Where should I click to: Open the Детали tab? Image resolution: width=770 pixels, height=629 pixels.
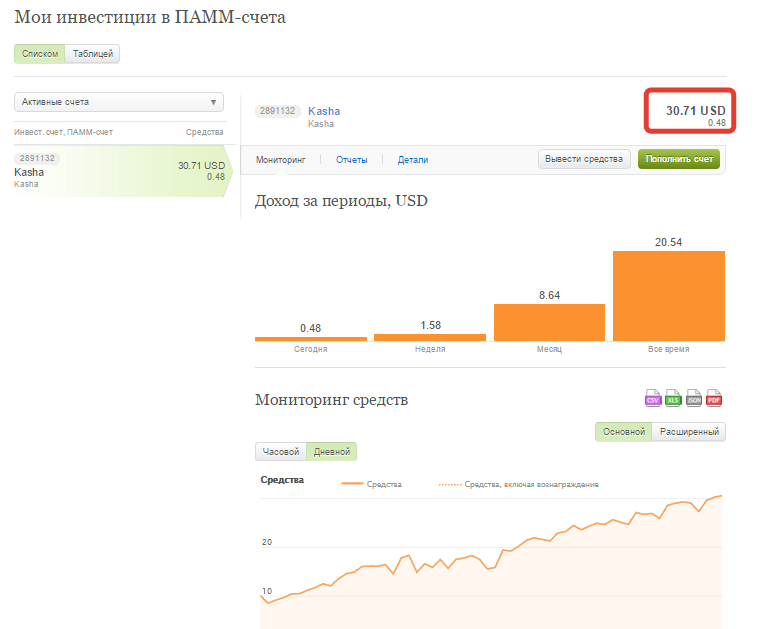tap(413, 160)
